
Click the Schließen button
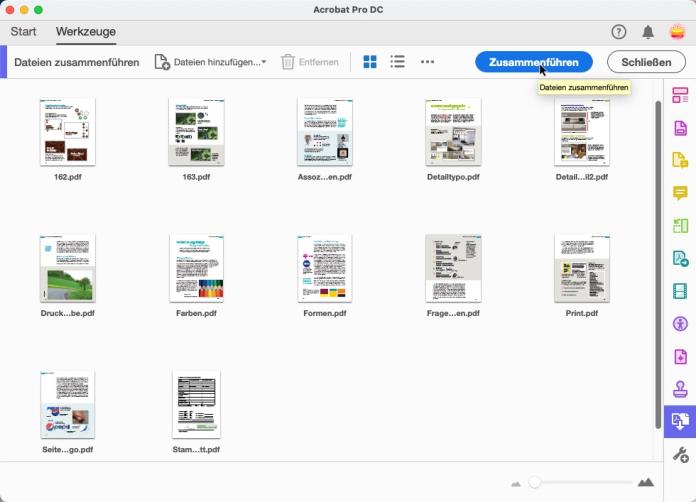pyautogui.click(x=646, y=62)
